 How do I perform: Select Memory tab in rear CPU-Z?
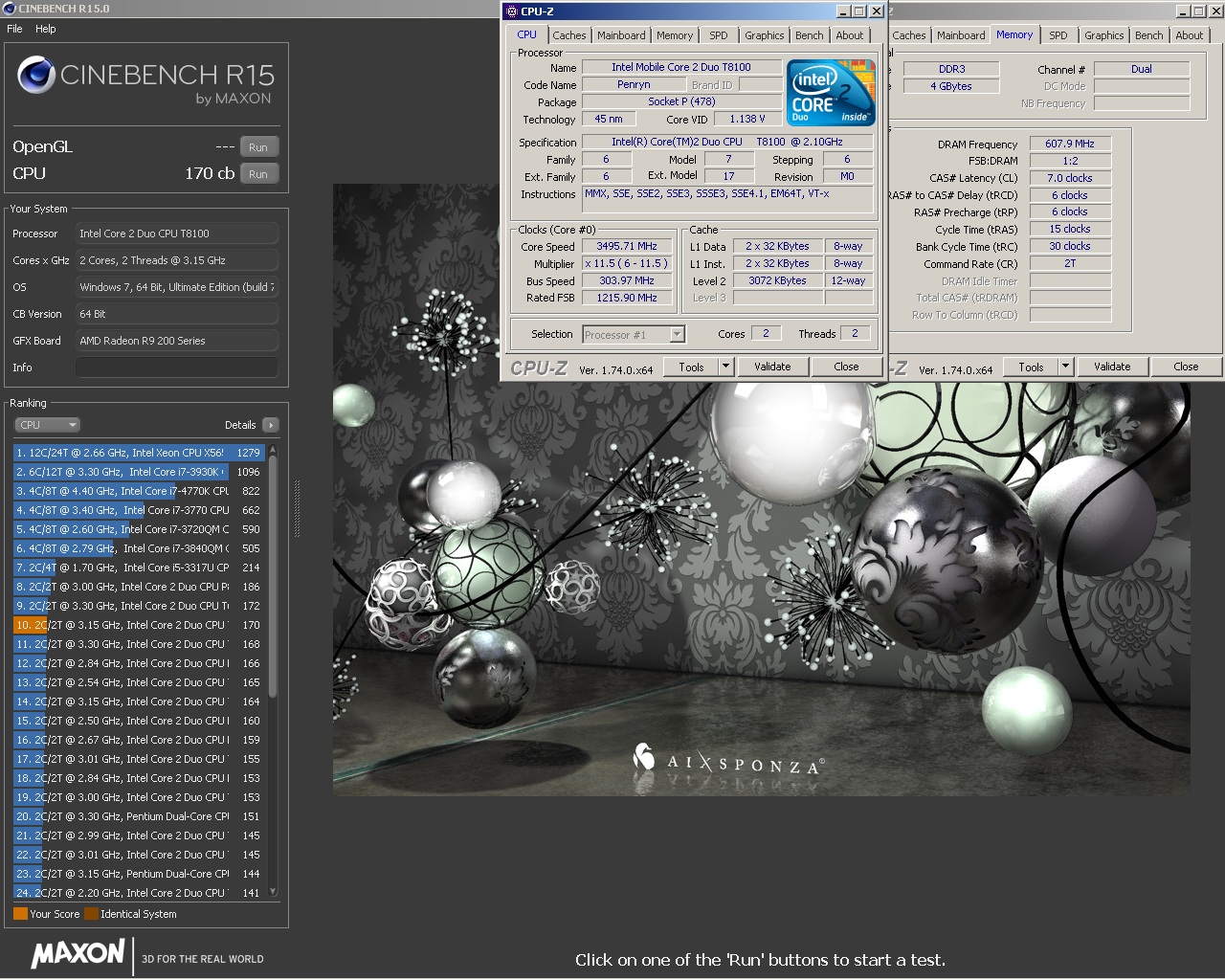1014,34
